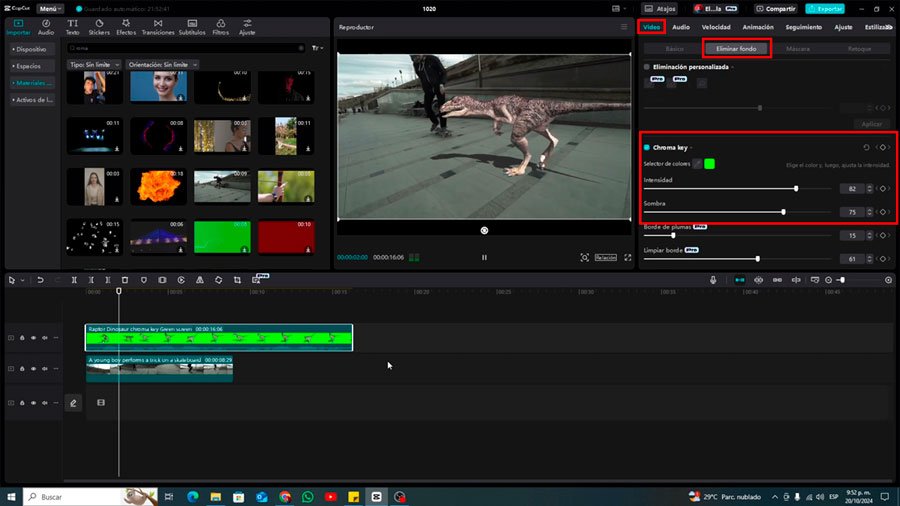900x506 pixels.
Task: Pause playback in the player
Action: [484, 258]
